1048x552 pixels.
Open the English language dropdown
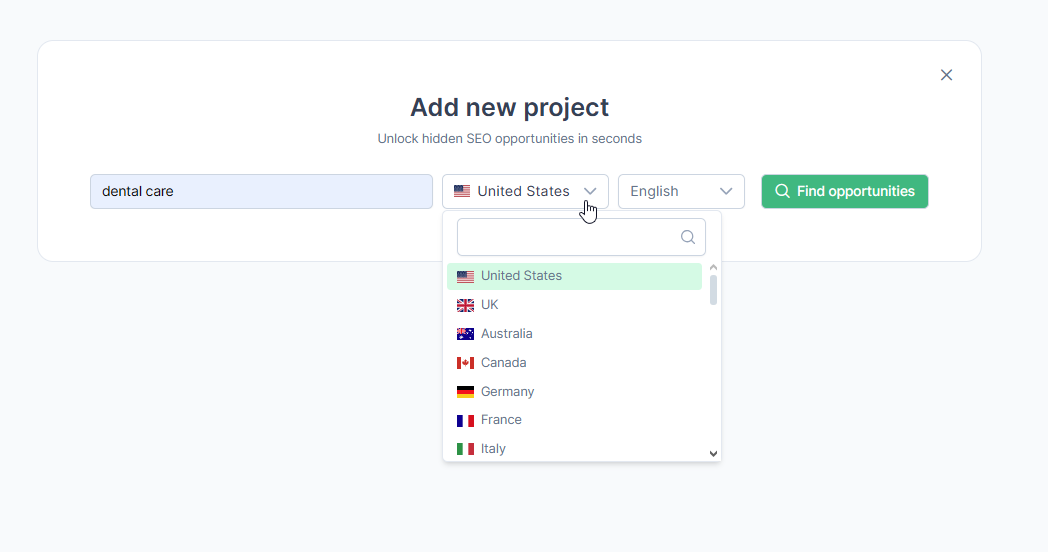point(681,191)
